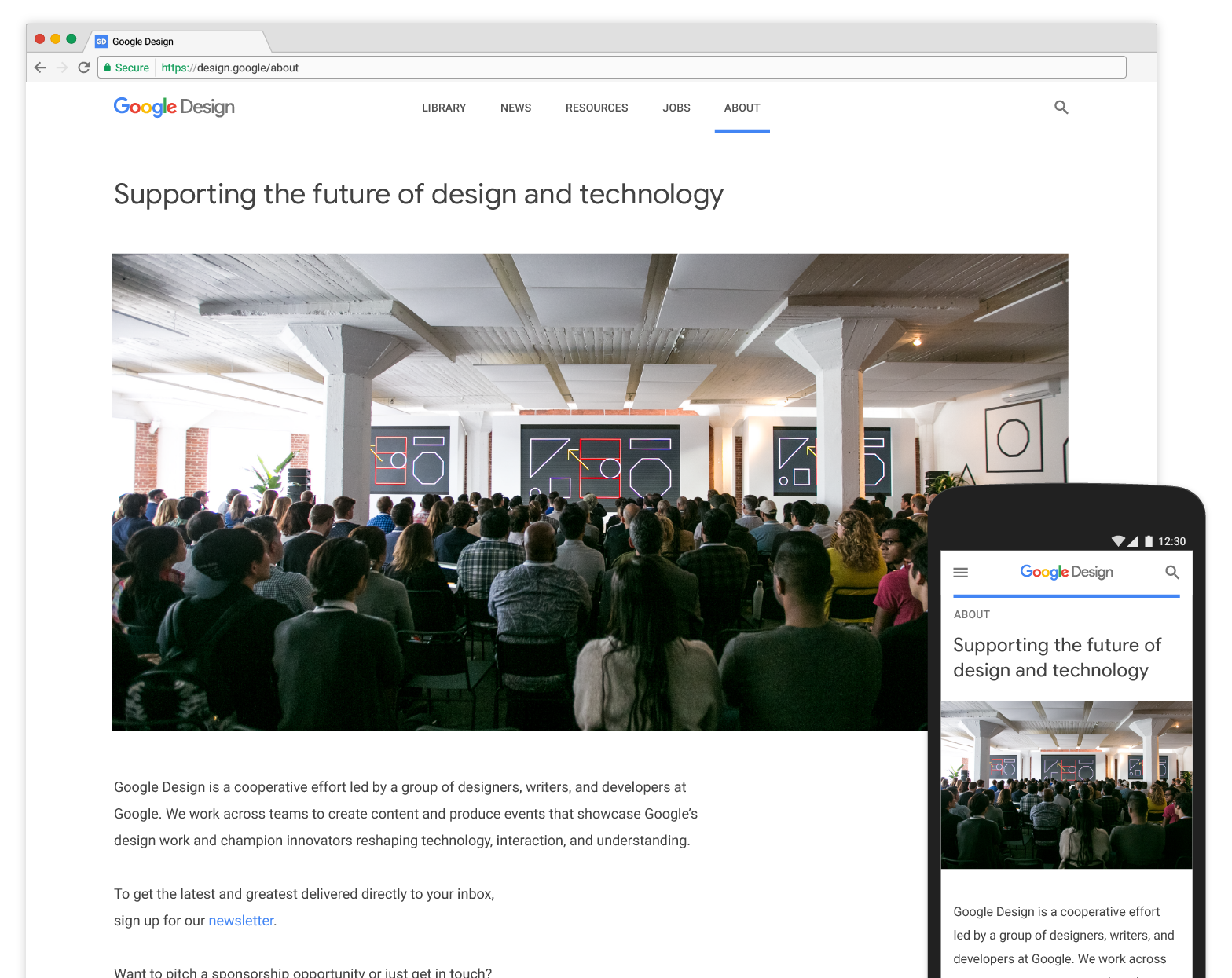Click the phone text "Google Design is a cooperative effort"
This screenshot has height=978, width=1232.
[x=1057, y=912]
